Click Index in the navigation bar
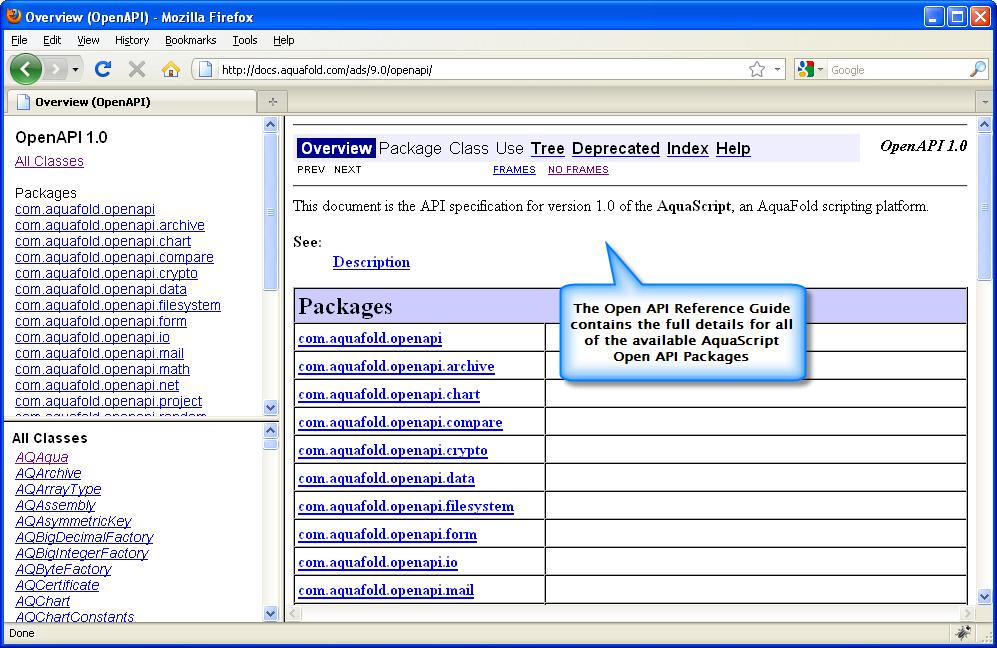 point(687,148)
